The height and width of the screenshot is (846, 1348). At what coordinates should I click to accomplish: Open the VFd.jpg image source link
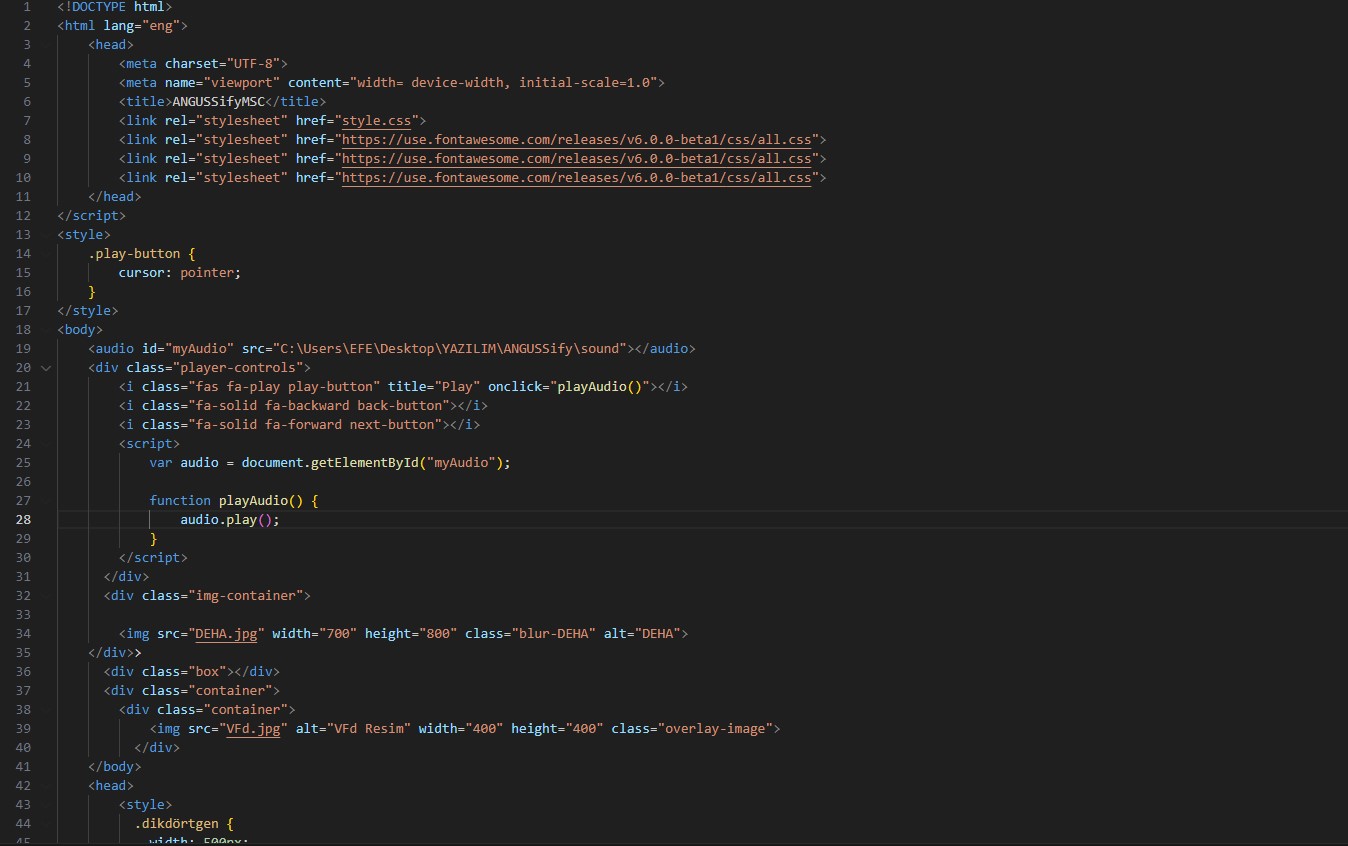tap(256, 729)
